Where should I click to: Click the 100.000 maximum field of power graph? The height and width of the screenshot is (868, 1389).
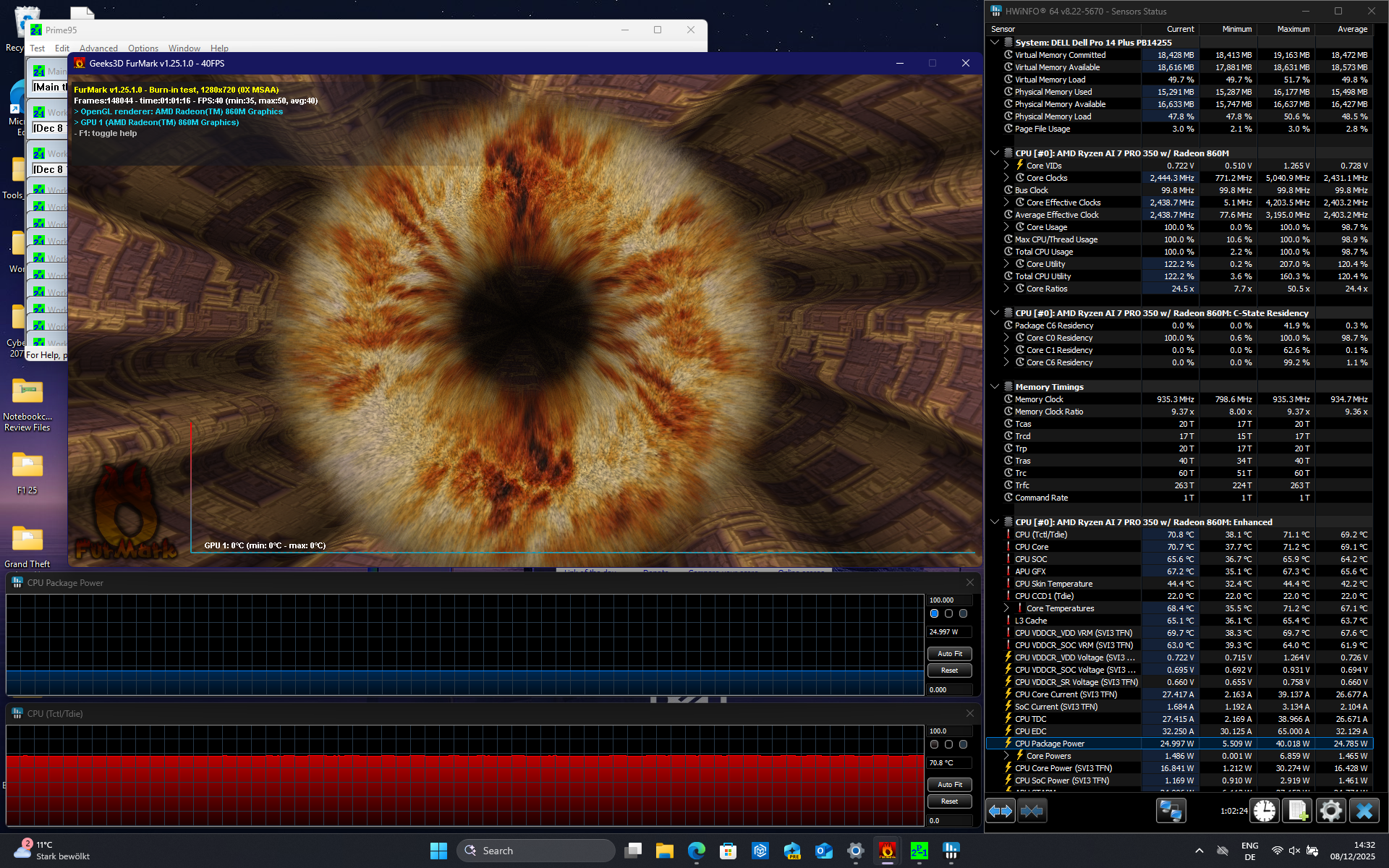949,600
